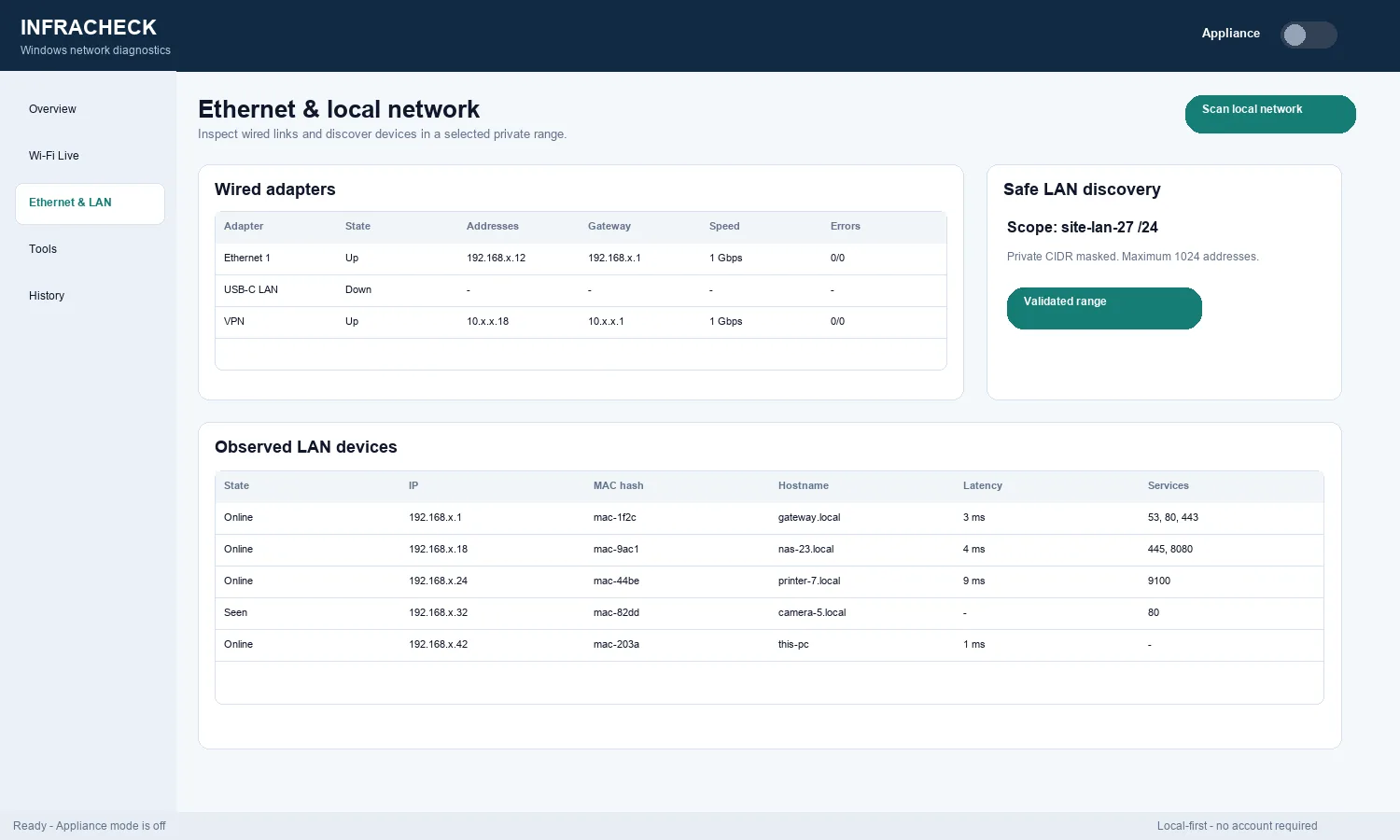The height and width of the screenshot is (840, 1400).
Task: Select the VPN adapter row
Action: 581,322
